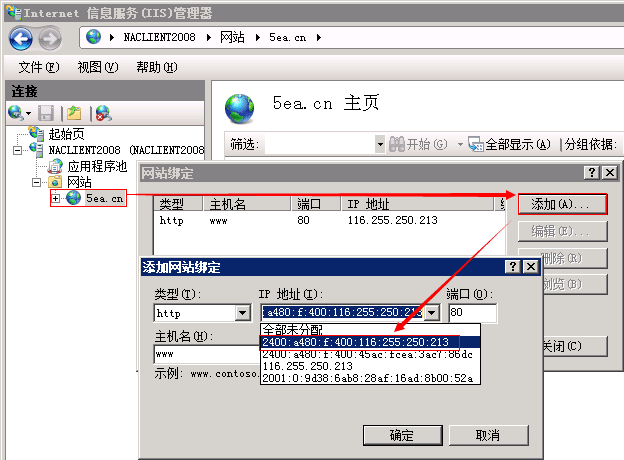Click the 端口 port input field
Viewport: 624px width, 460px height.
pos(471,313)
